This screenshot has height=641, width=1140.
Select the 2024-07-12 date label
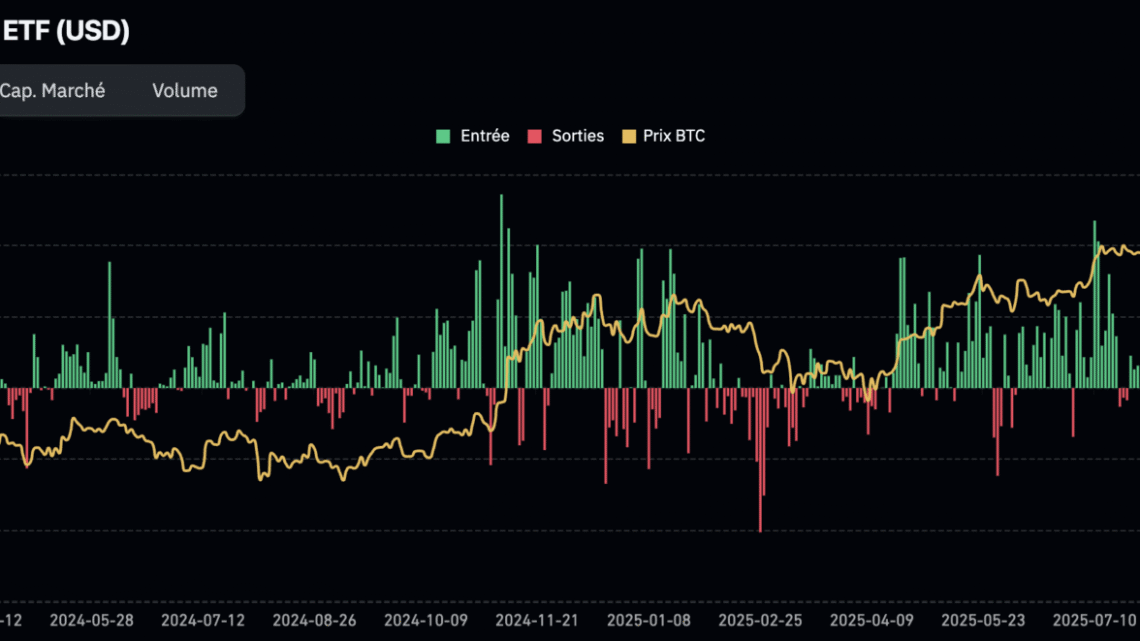coord(203,620)
